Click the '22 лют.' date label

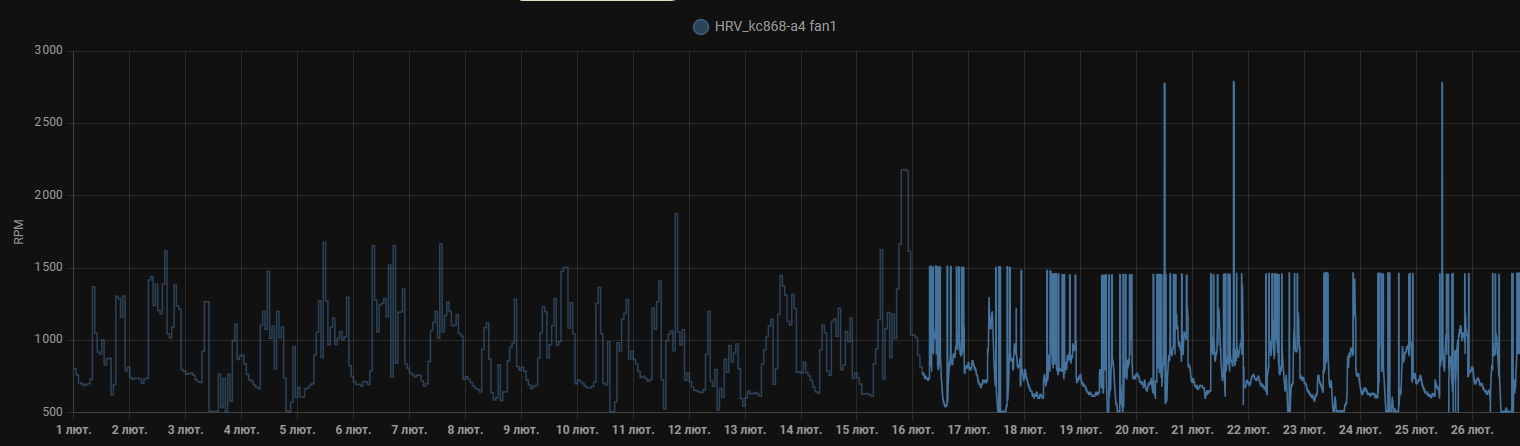click(x=1249, y=430)
